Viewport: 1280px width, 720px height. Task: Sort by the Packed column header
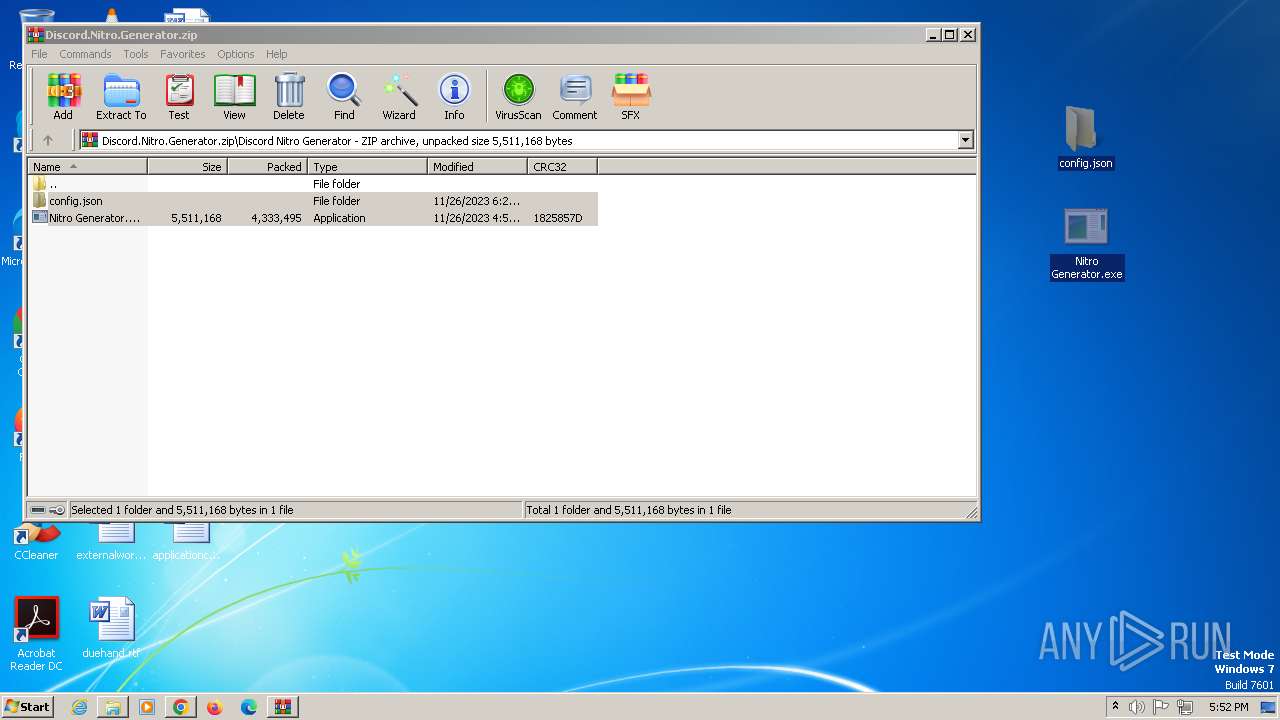268,167
